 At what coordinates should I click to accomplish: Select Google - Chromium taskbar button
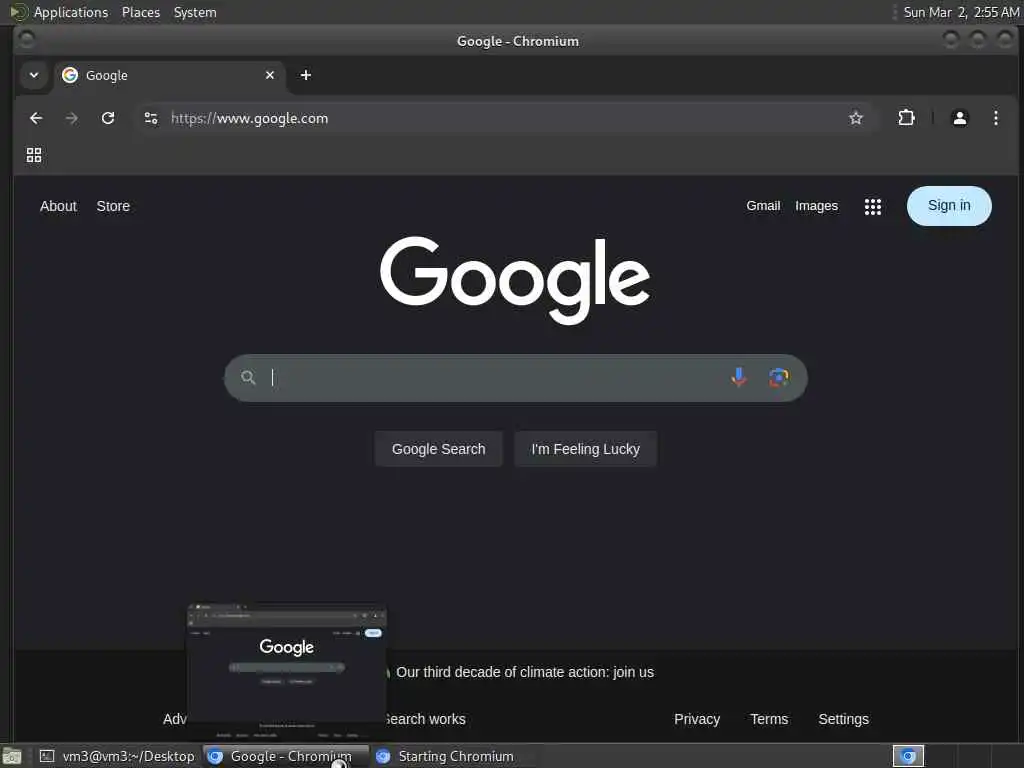(285, 756)
